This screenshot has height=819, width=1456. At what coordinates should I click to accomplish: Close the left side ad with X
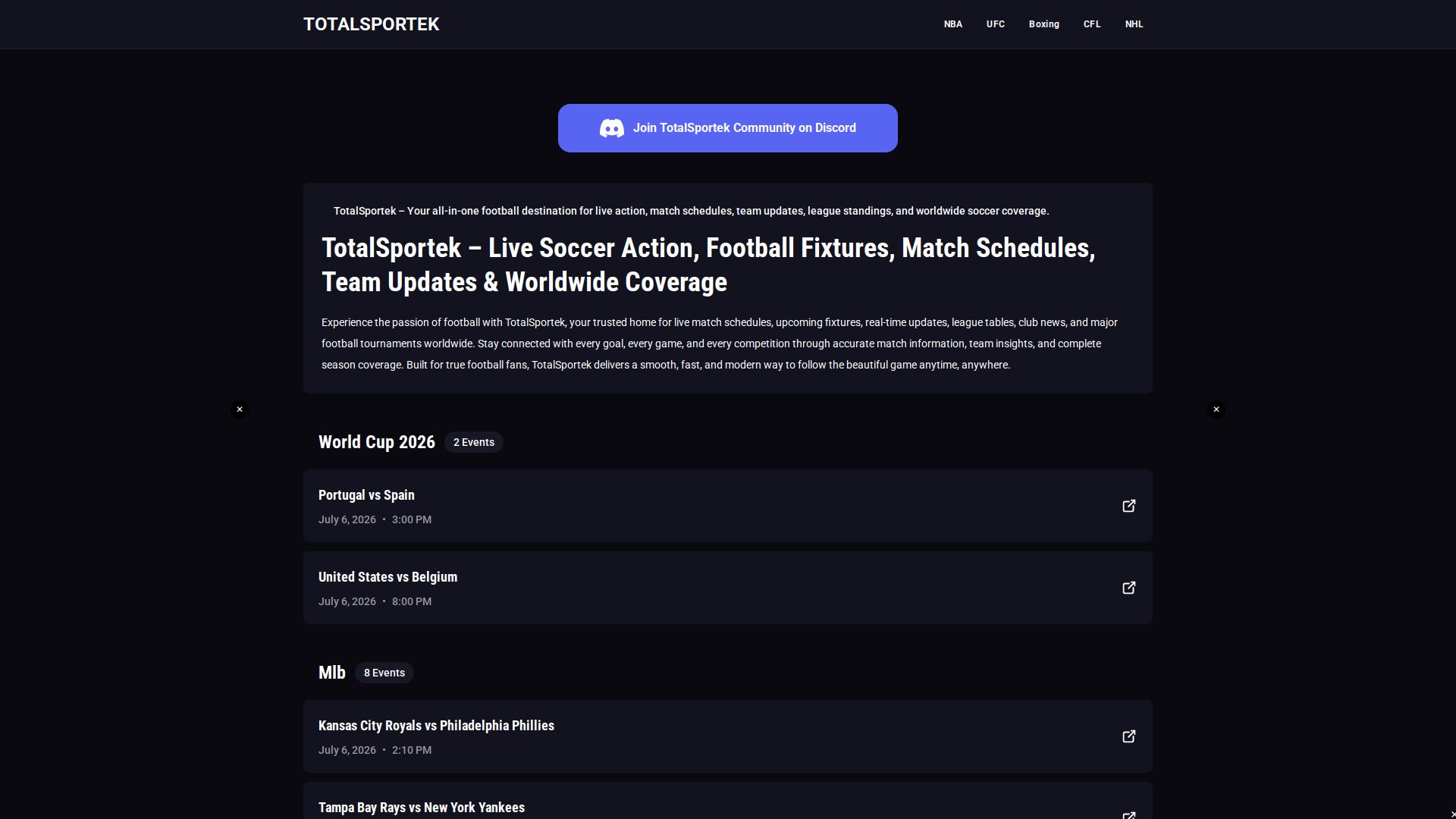point(240,409)
